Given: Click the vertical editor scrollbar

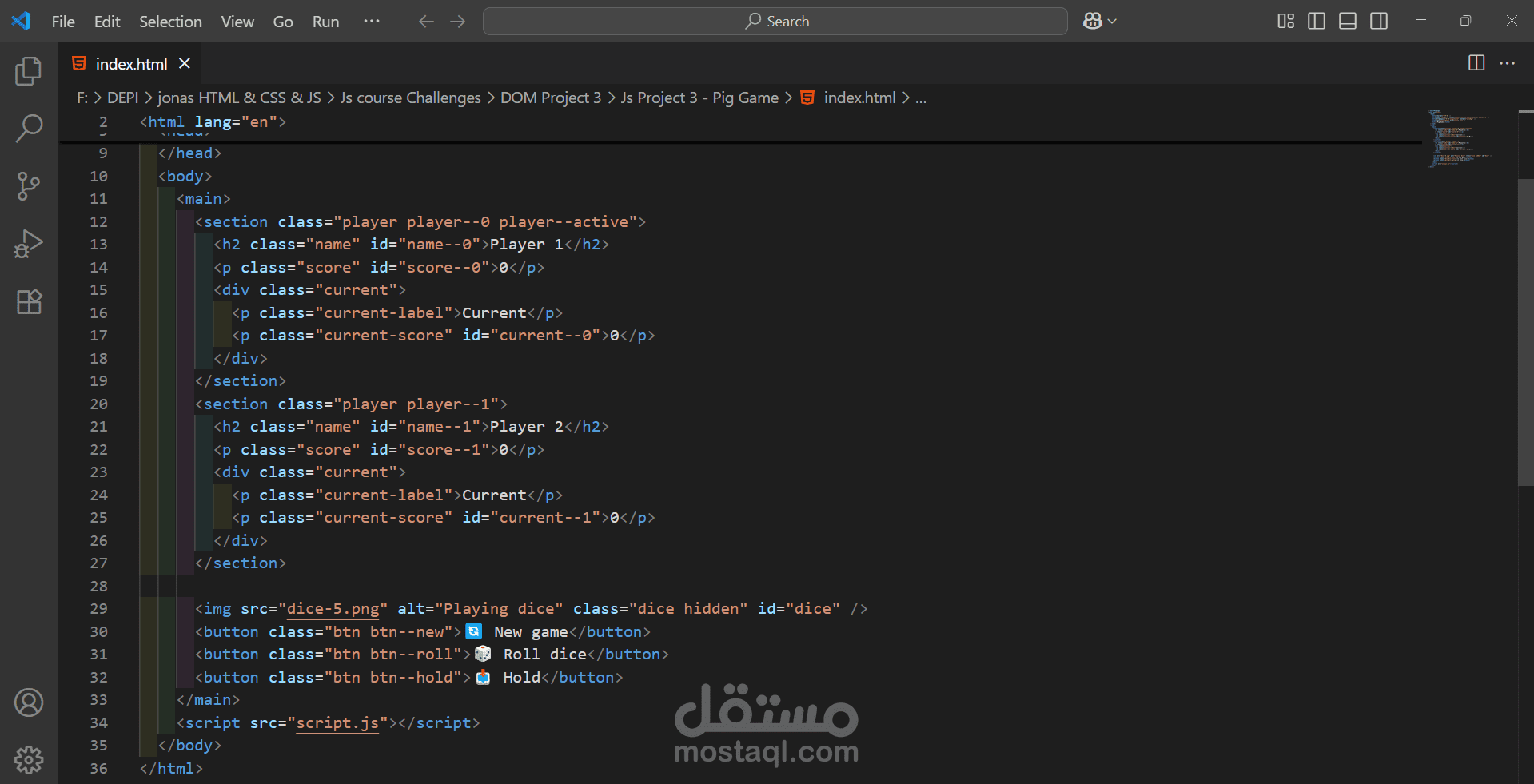Looking at the screenshot, I should [x=1525, y=332].
